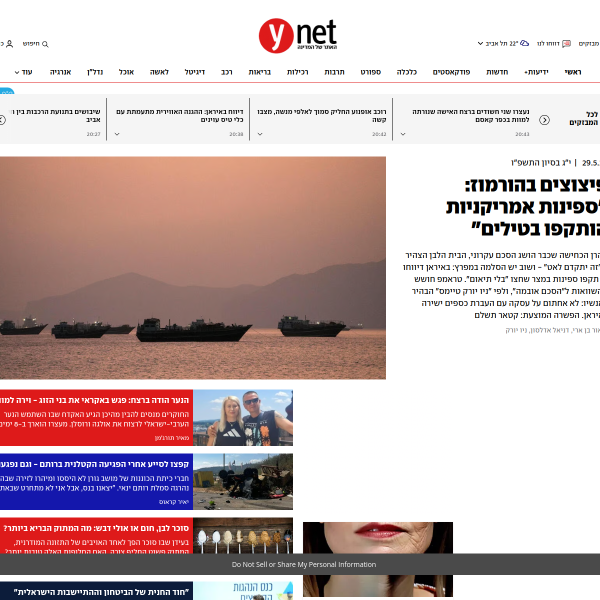Viewport: 600px width, 600px height.
Task: Click the couple photo thumbnail
Action: coord(243,417)
